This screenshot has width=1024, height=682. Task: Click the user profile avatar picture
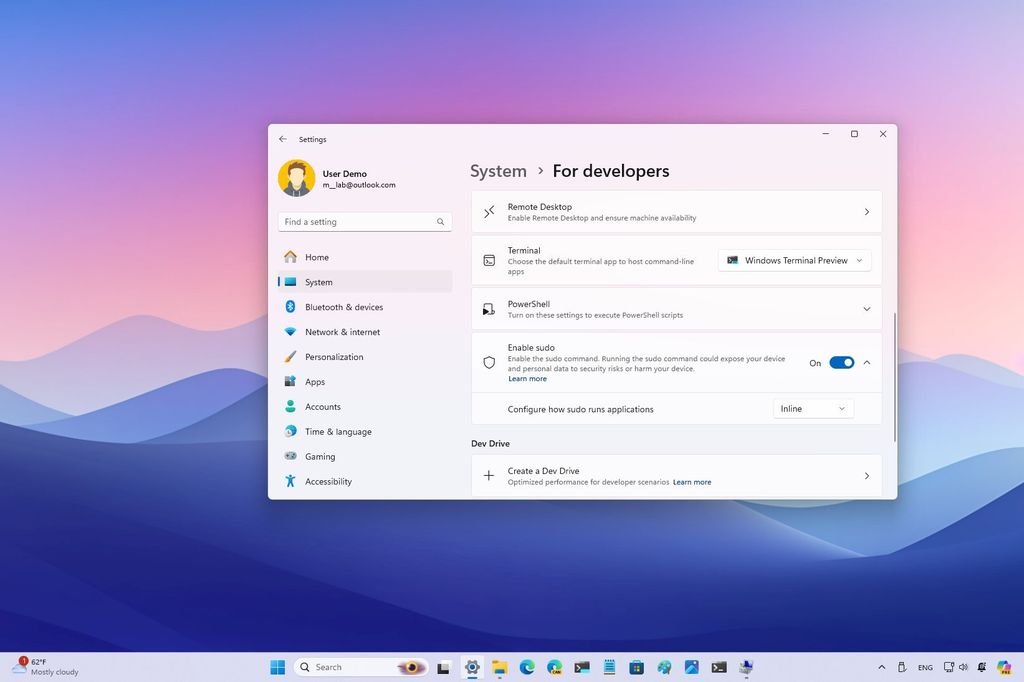point(296,178)
